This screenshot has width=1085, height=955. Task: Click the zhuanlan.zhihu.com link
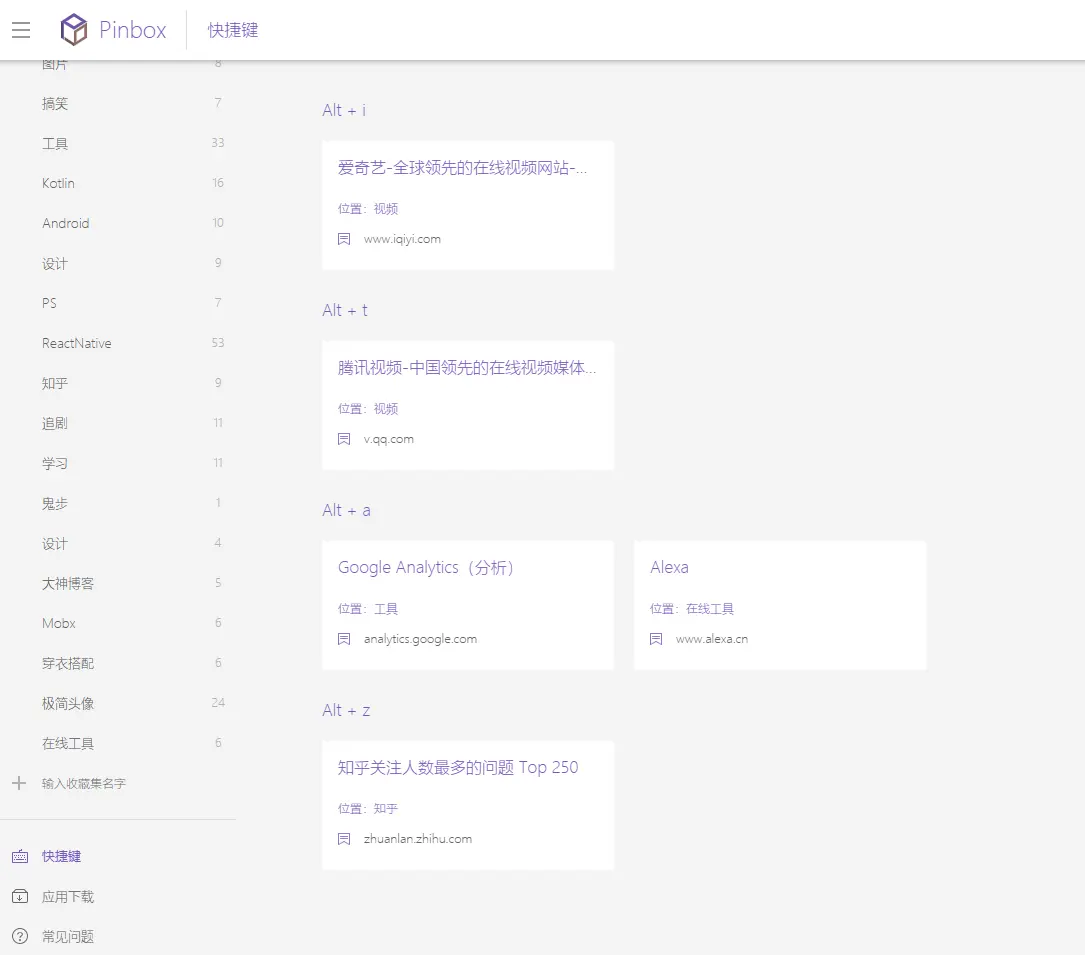pyautogui.click(x=418, y=839)
